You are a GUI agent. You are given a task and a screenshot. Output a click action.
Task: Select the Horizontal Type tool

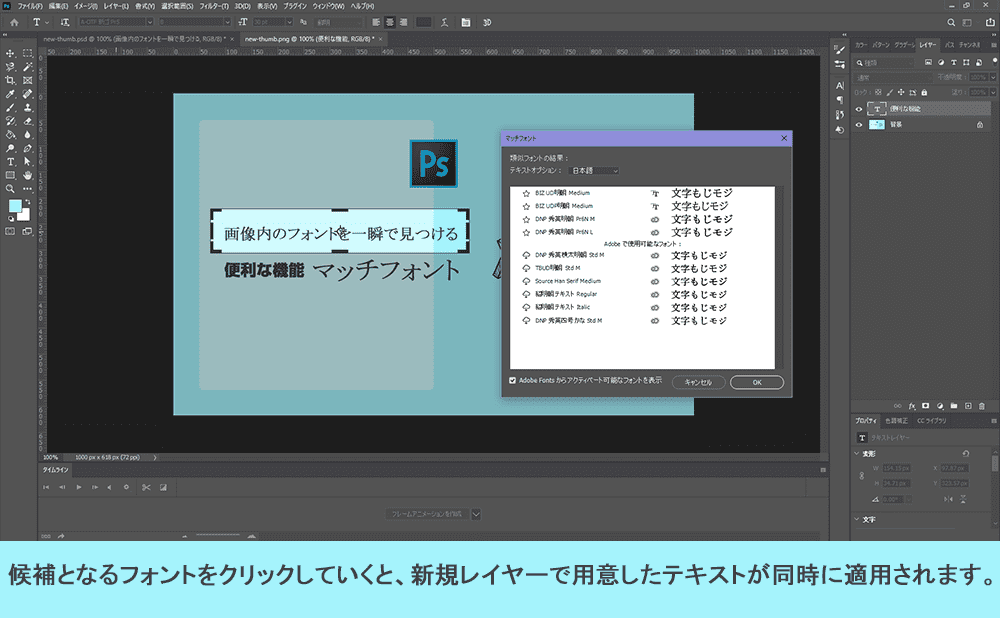10,160
